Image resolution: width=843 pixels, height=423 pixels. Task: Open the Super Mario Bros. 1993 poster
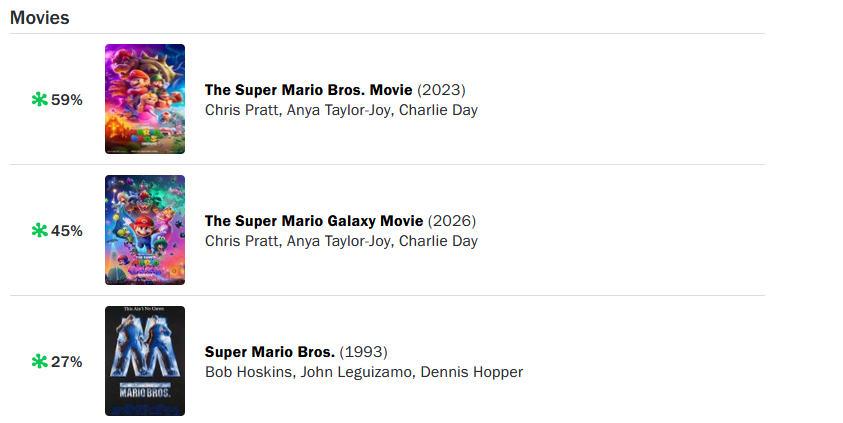(145, 361)
